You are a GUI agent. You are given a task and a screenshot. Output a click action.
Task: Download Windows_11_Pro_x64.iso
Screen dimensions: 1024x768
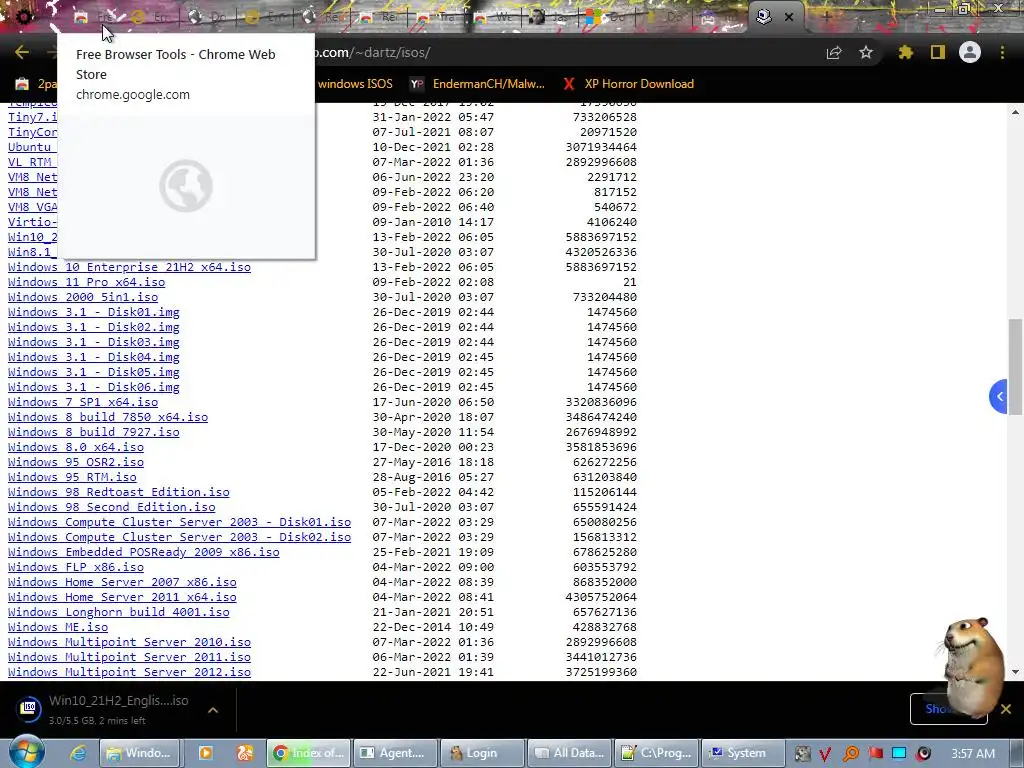click(x=86, y=282)
